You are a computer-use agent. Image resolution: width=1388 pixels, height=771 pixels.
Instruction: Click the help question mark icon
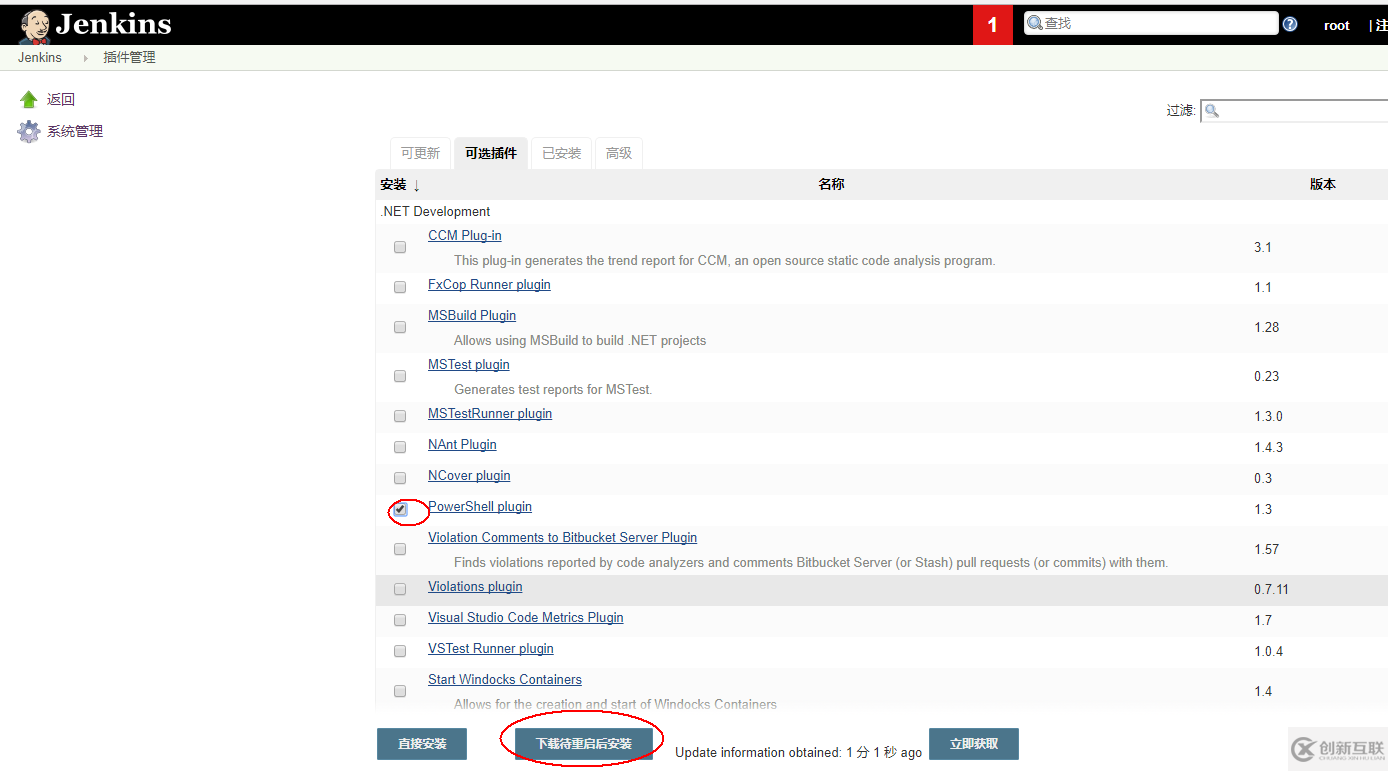coord(1289,22)
